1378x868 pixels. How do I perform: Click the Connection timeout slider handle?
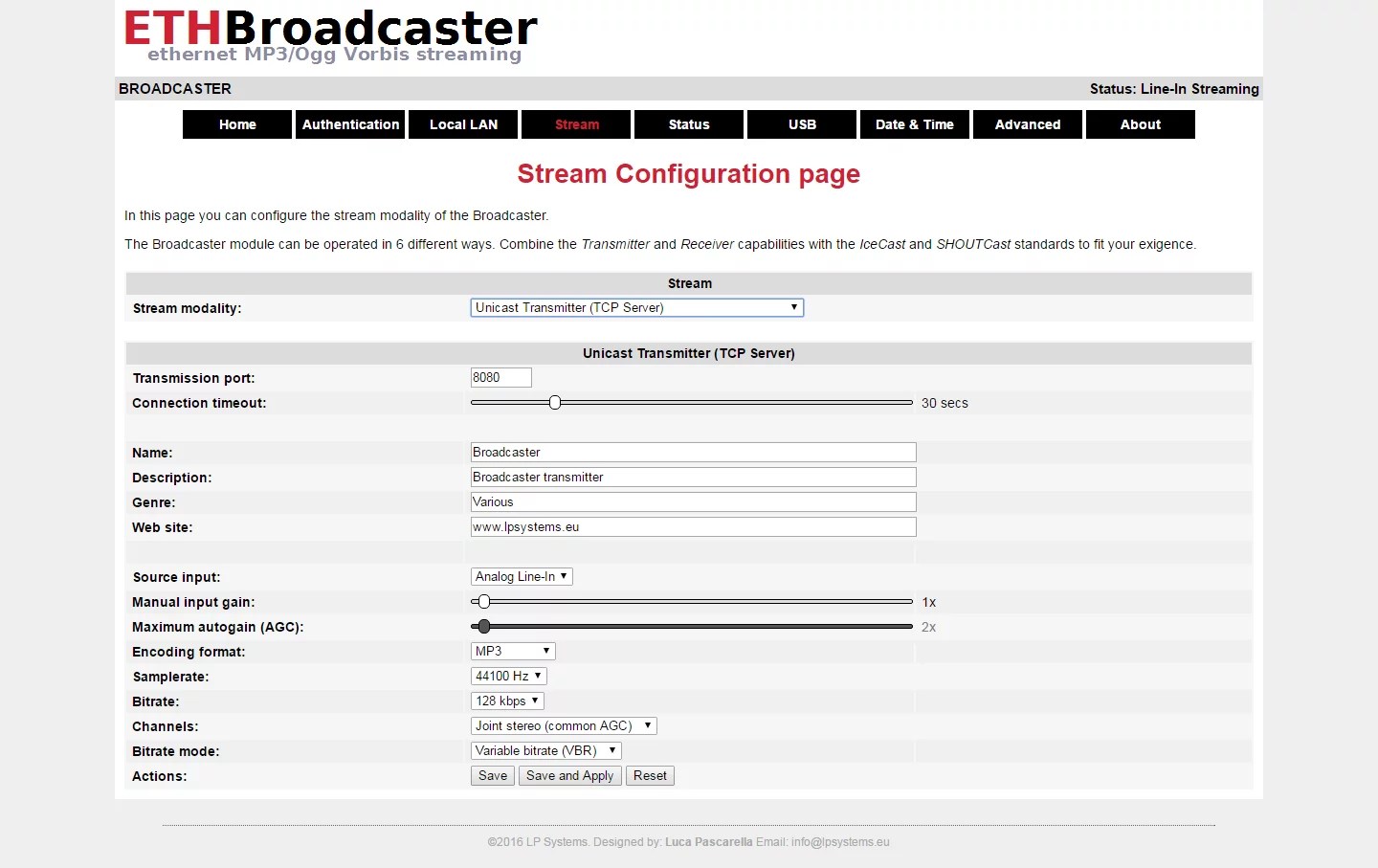[555, 403]
